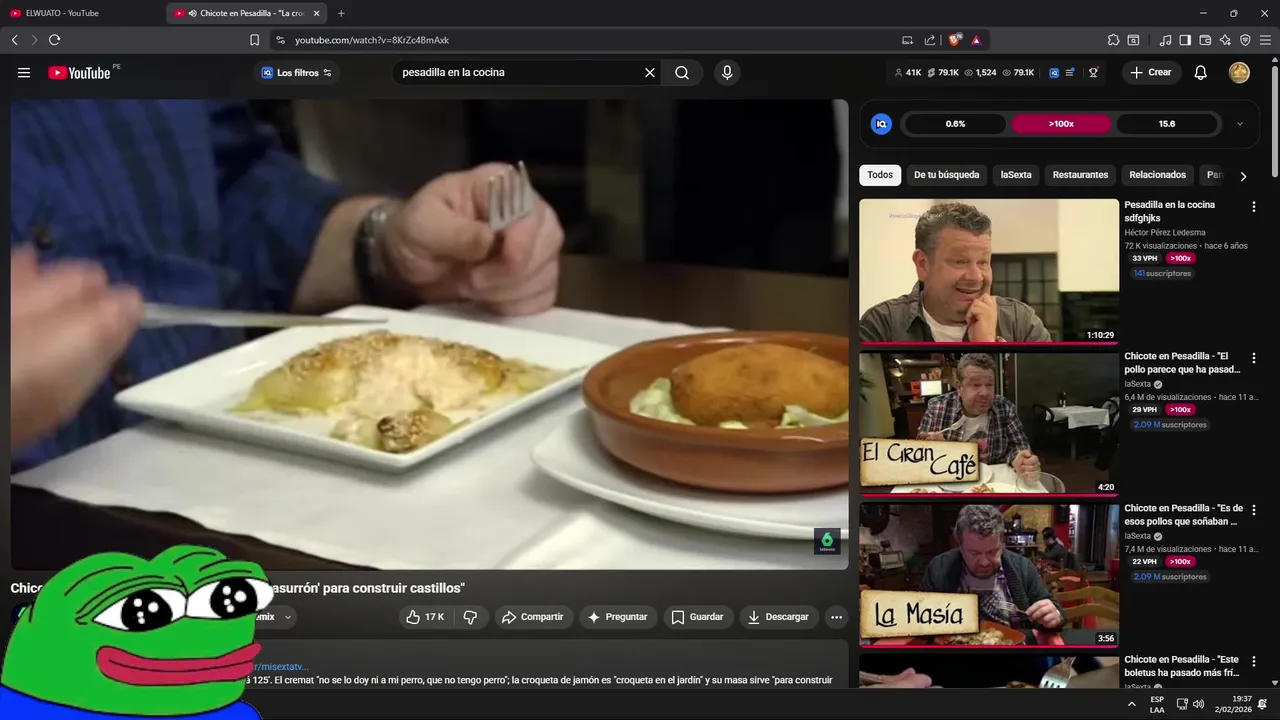The width and height of the screenshot is (1280, 720).
Task: Open the 1:10:29 Pesadilla en la cocina thumbnail
Action: tap(989, 271)
